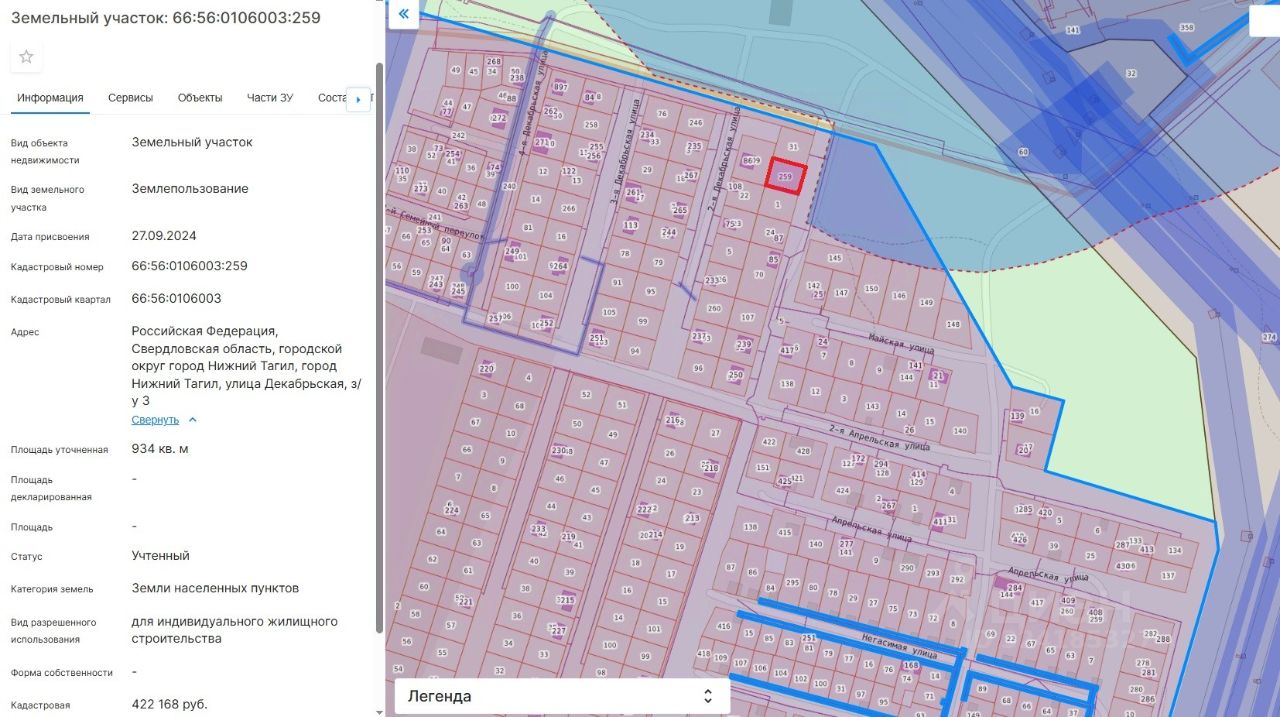
Task: Add parcel to favorites with star icon
Action: pos(26,57)
